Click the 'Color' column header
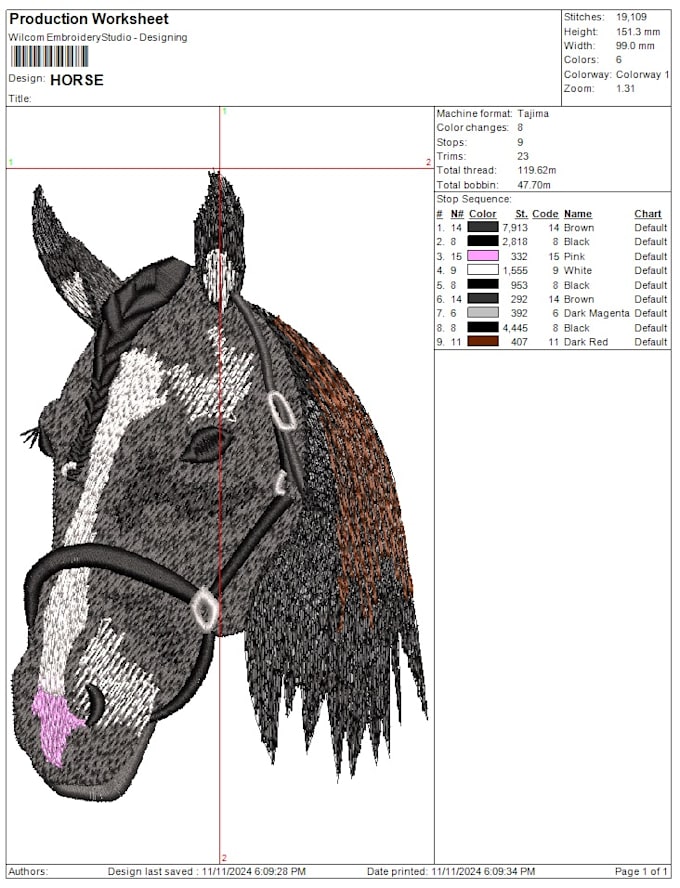This screenshot has height=888, width=680. (483, 214)
